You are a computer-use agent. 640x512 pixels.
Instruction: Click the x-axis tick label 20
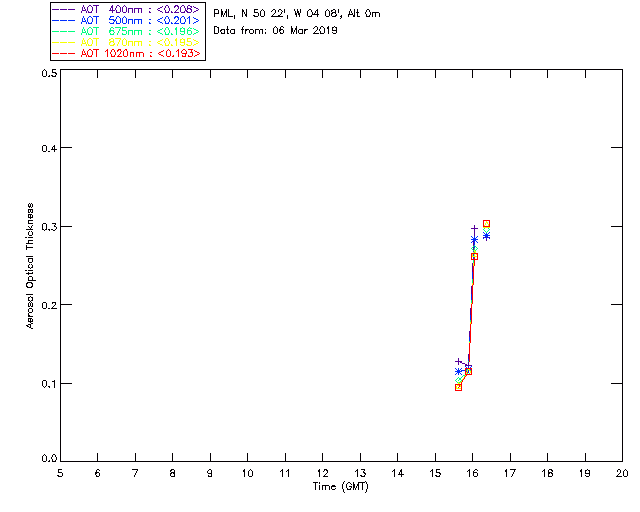(622, 473)
